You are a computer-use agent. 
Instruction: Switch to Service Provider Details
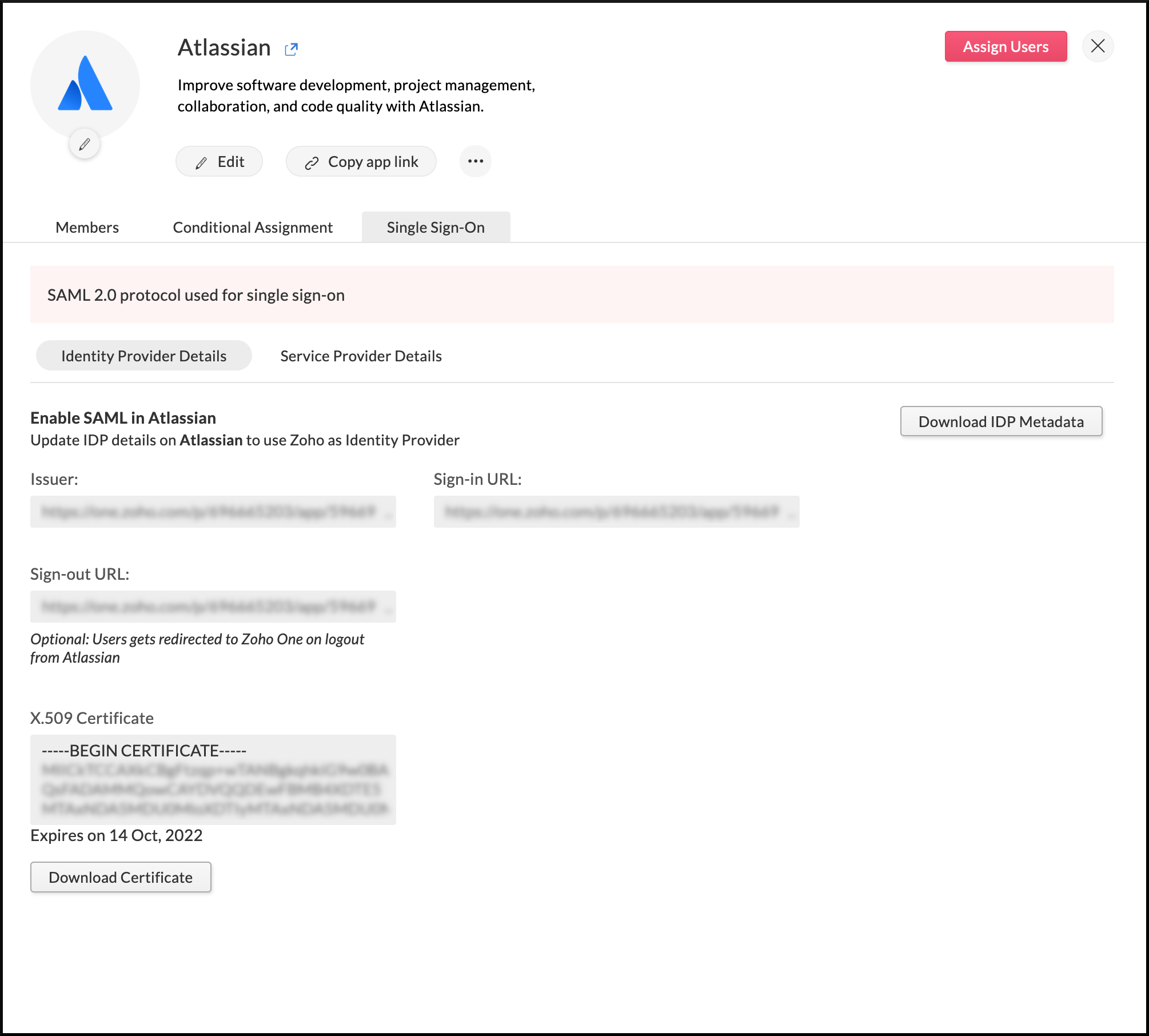pos(361,356)
